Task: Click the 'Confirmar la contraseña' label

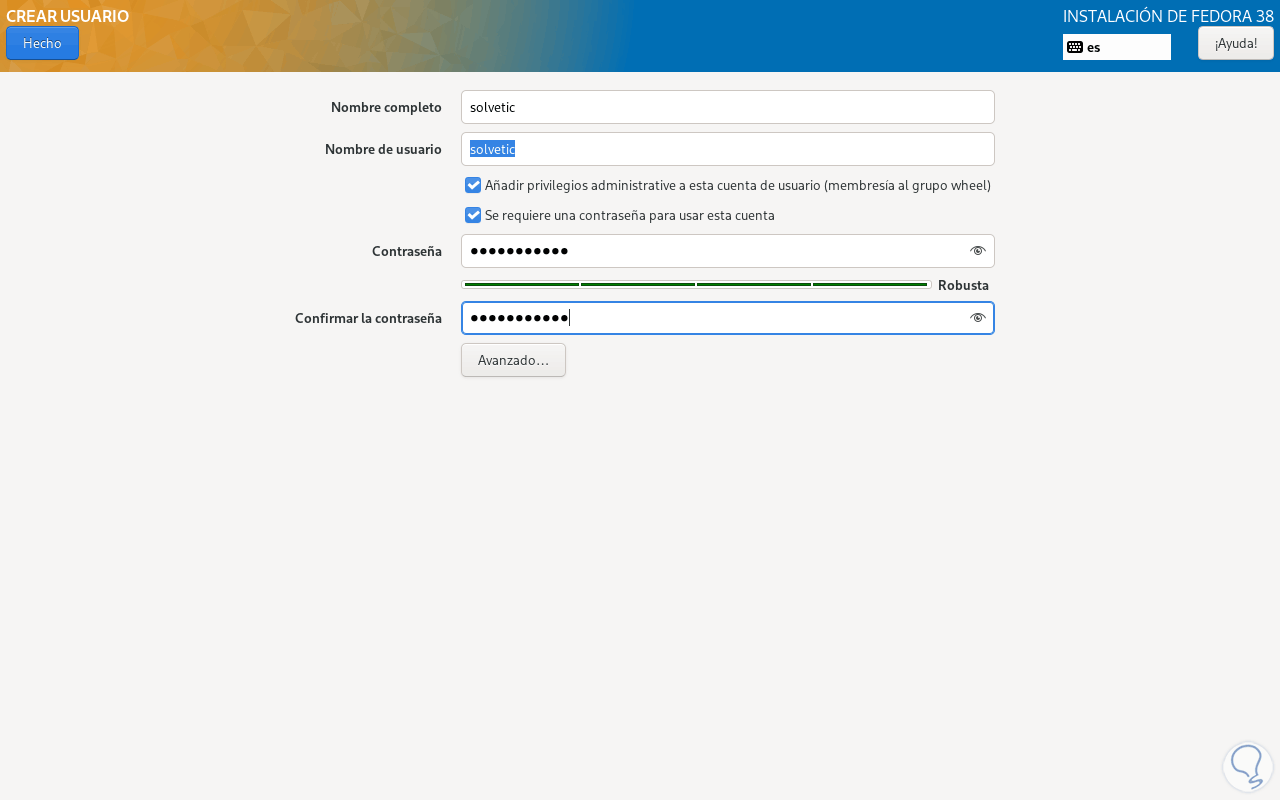Action: pos(368,318)
